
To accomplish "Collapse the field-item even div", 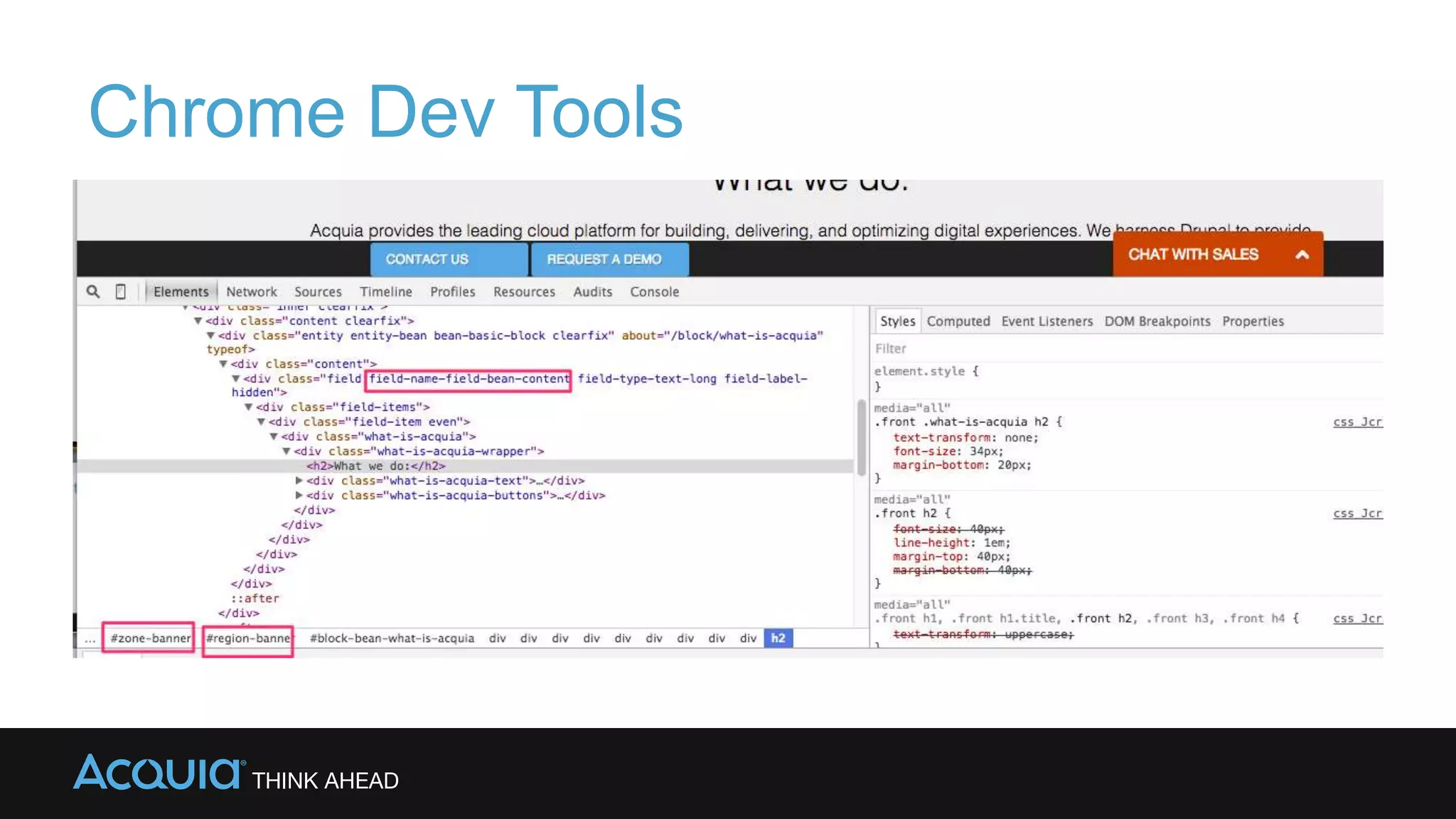I will click(261, 422).
